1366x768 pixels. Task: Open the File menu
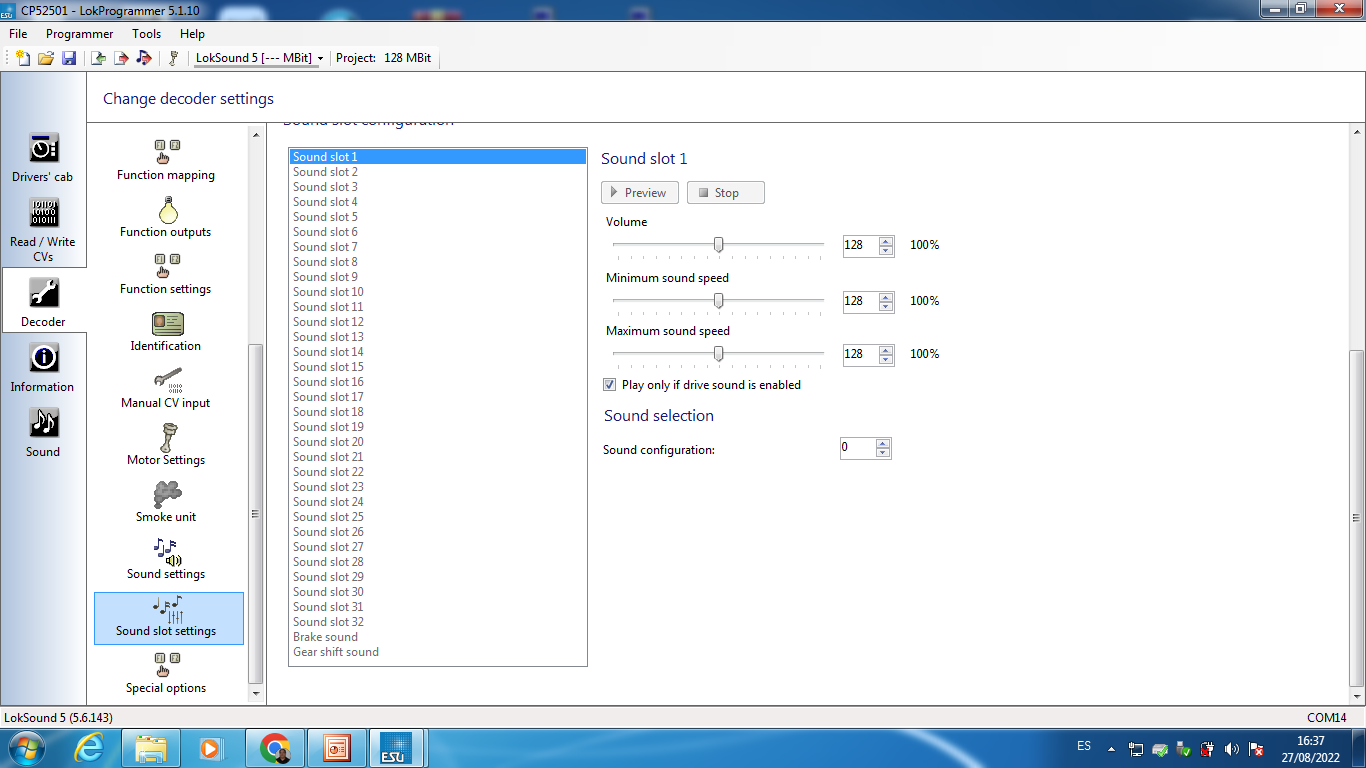tap(18, 34)
